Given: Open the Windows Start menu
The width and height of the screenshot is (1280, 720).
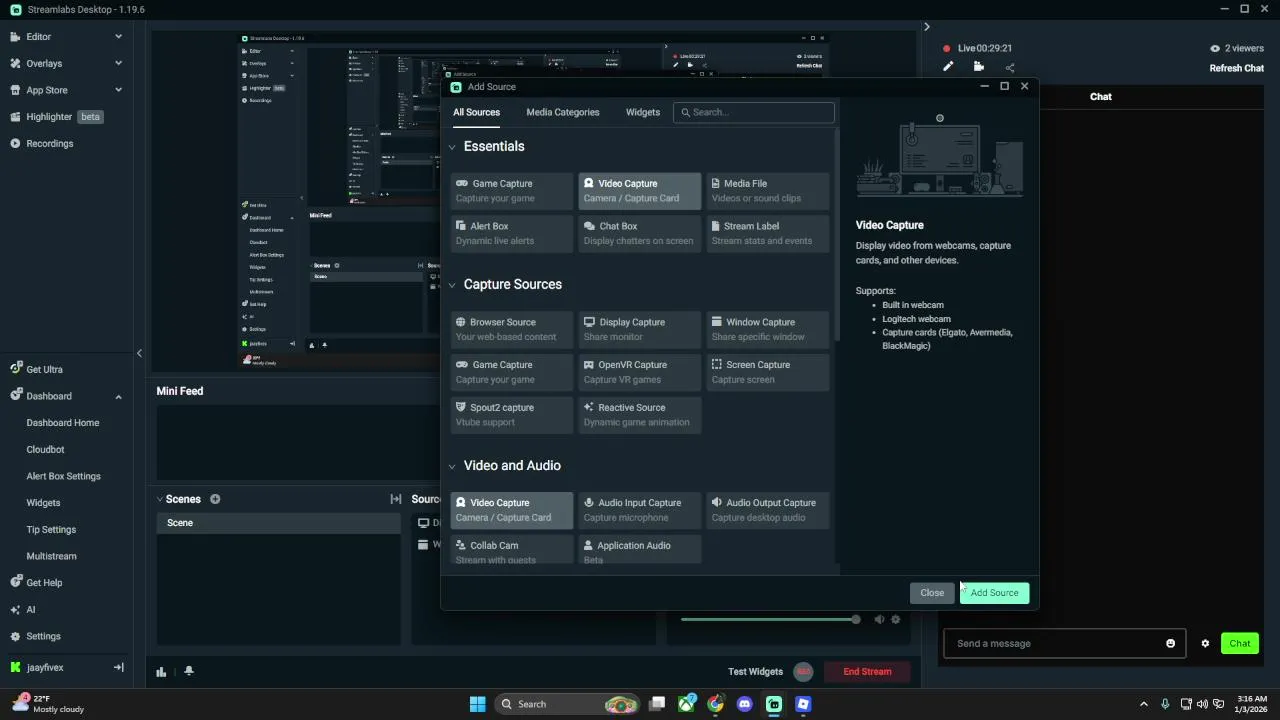Looking at the screenshot, I should click(x=477, y=704).
